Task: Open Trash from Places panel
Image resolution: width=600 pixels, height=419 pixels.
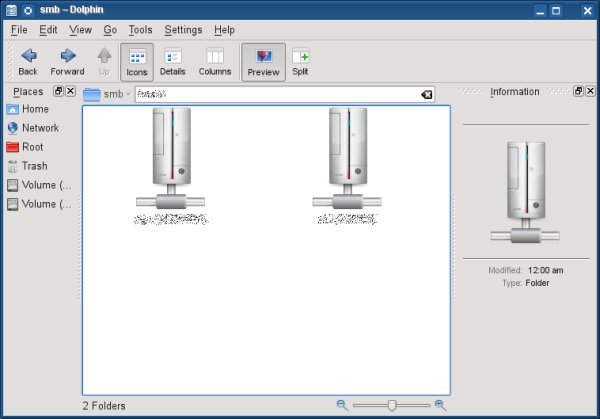Action: coord(34,166)
